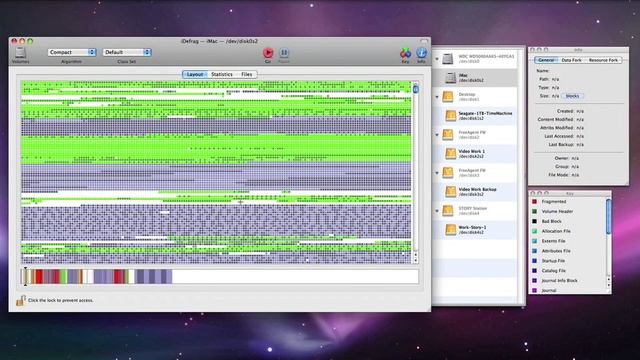640x360 pixels.
Task: Click the Allocation File swatch in Key
Action: pos(534,231)
